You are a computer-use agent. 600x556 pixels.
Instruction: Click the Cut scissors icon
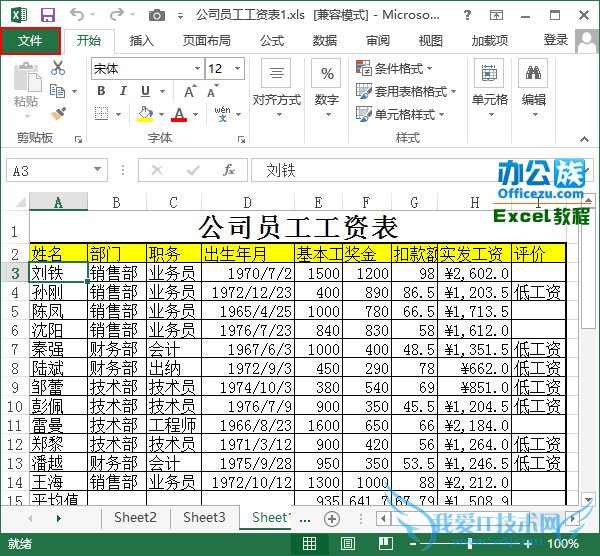click(58, 68)
